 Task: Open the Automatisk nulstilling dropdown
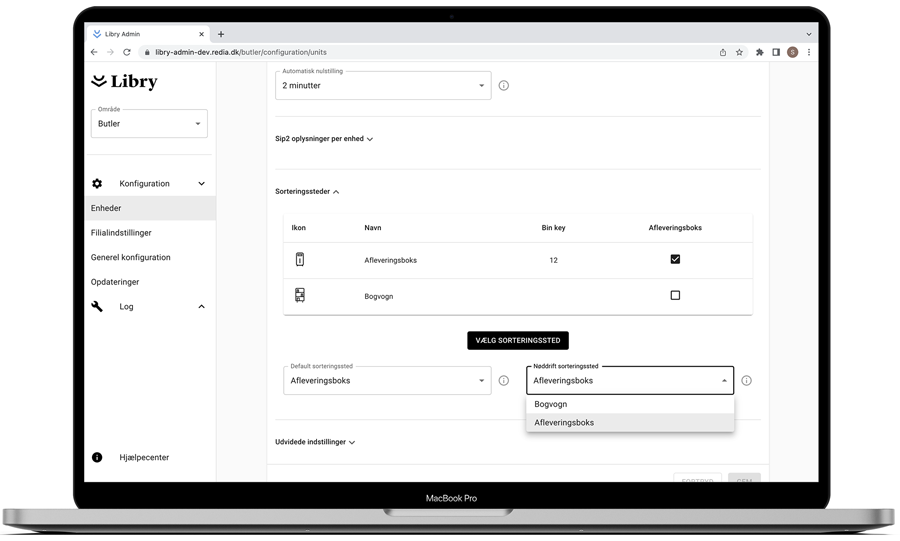pyautogui.click(x=383, y=86)
